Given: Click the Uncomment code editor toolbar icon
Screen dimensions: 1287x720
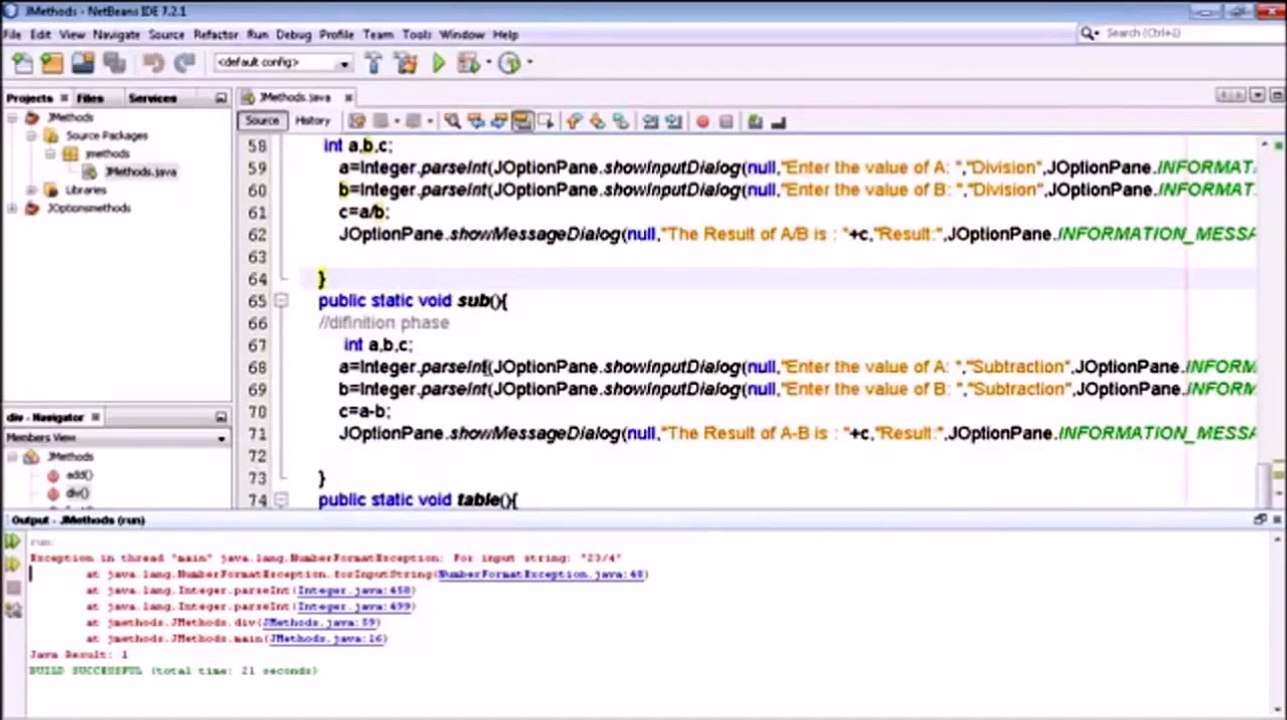Looking at the screenshot, I should coord(779,122).
